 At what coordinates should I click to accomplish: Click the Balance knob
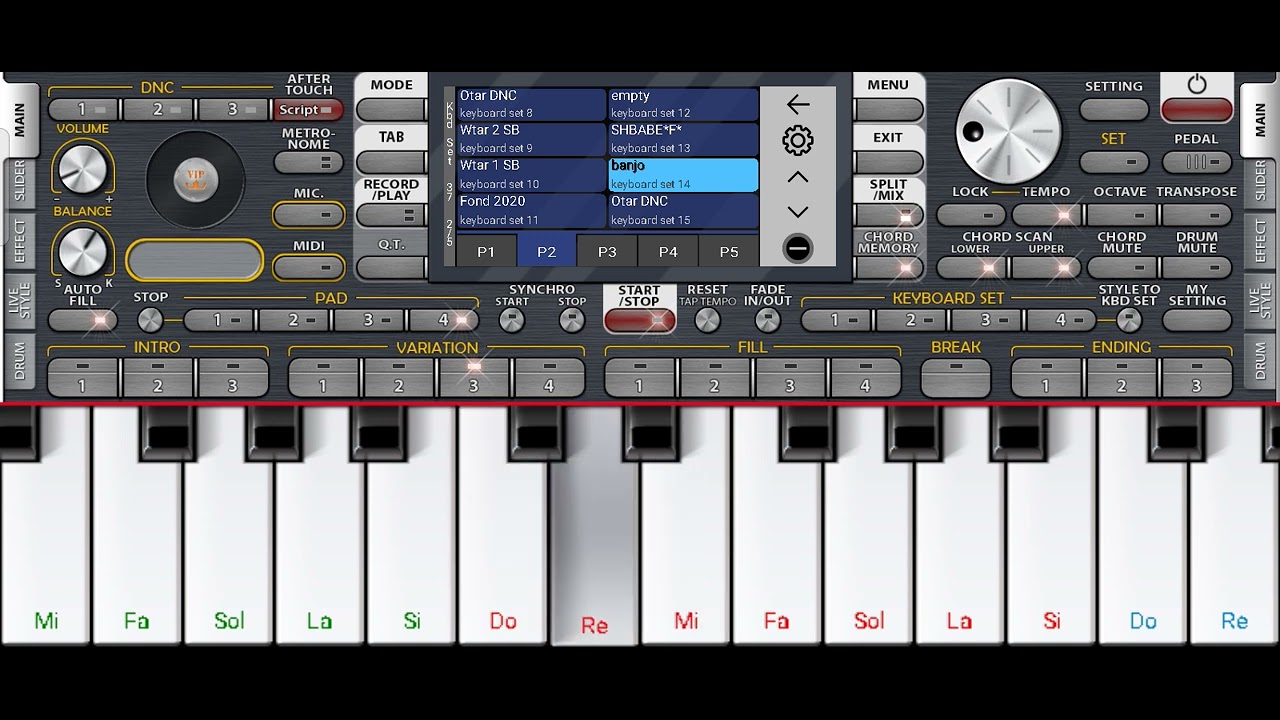coord(82,250)
